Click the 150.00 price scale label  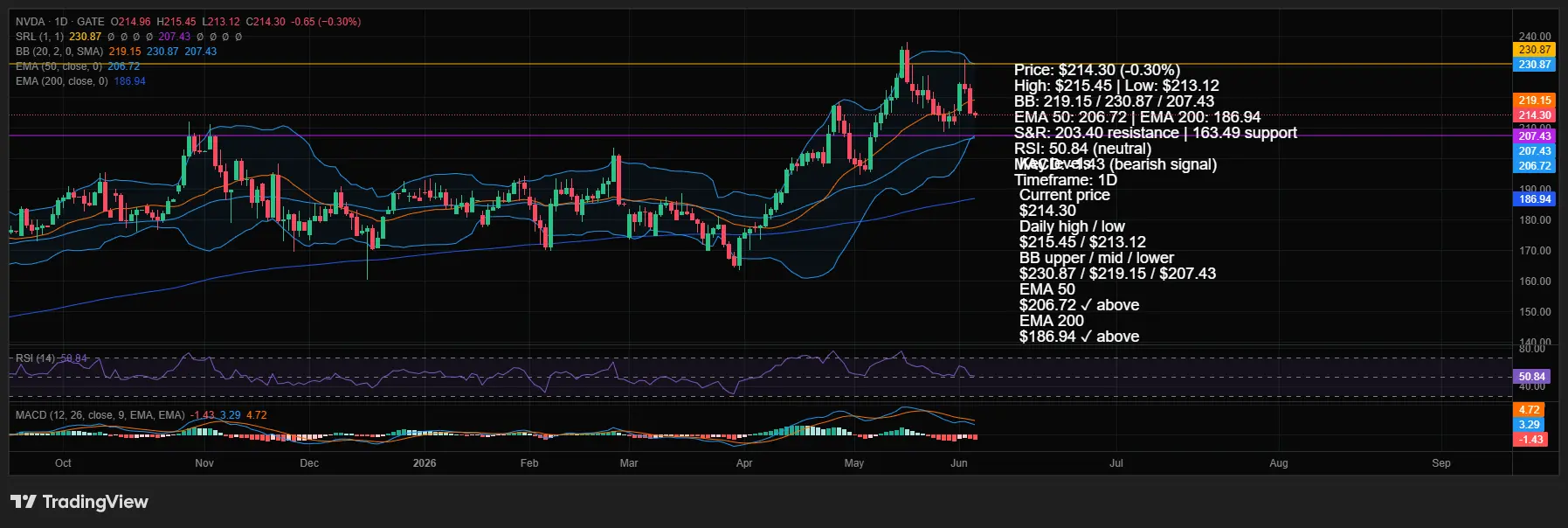click(x=1535, y=312)
